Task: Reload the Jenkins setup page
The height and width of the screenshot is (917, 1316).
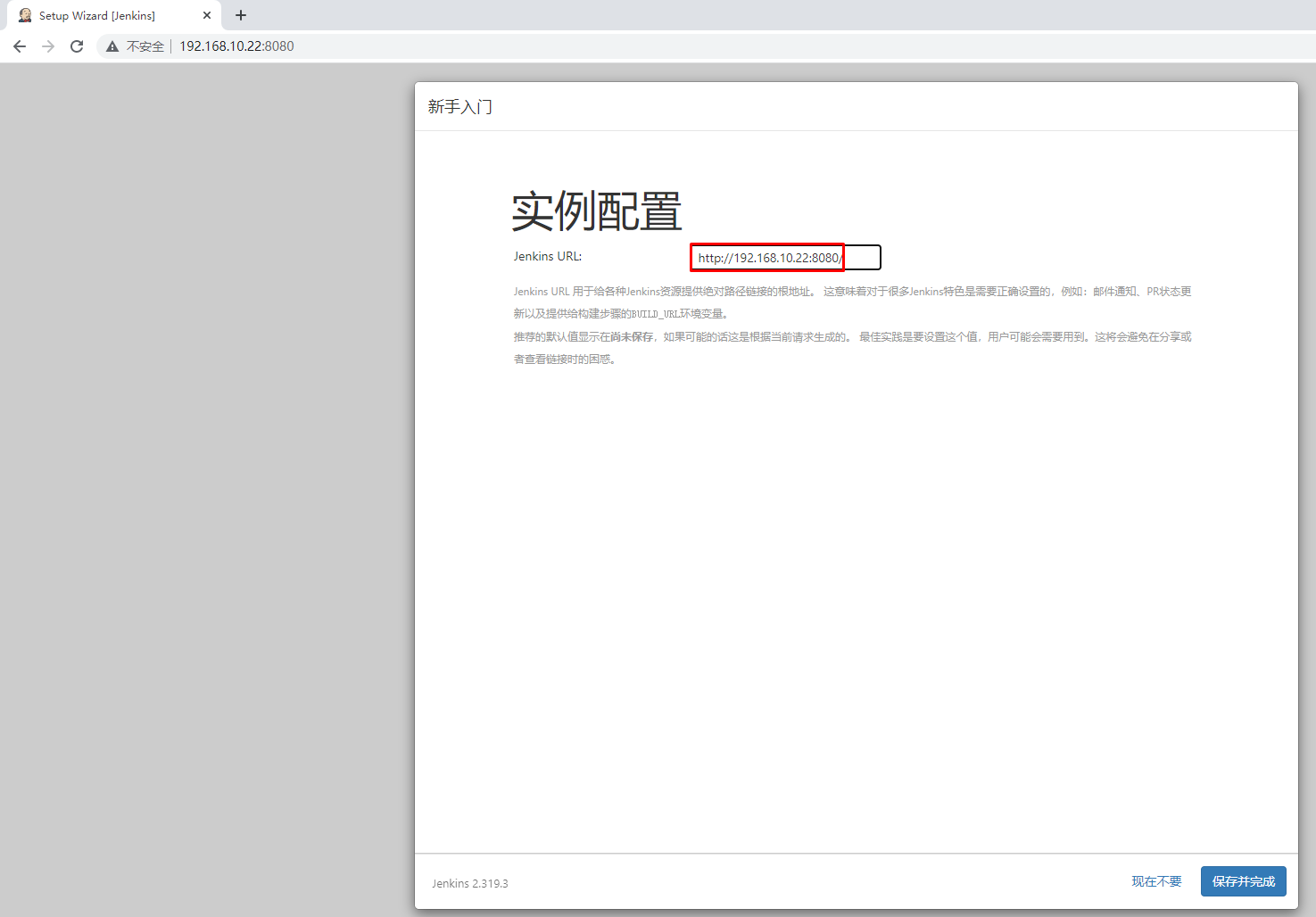Action: (77, 46)
